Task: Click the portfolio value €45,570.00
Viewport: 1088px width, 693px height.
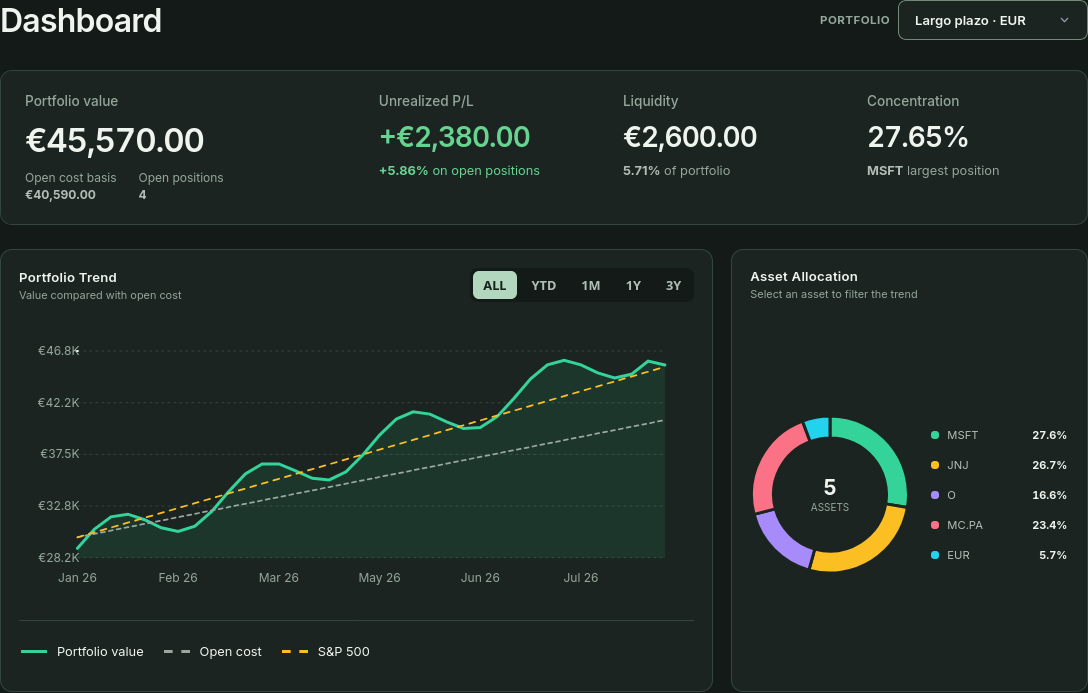Action: 114,141
